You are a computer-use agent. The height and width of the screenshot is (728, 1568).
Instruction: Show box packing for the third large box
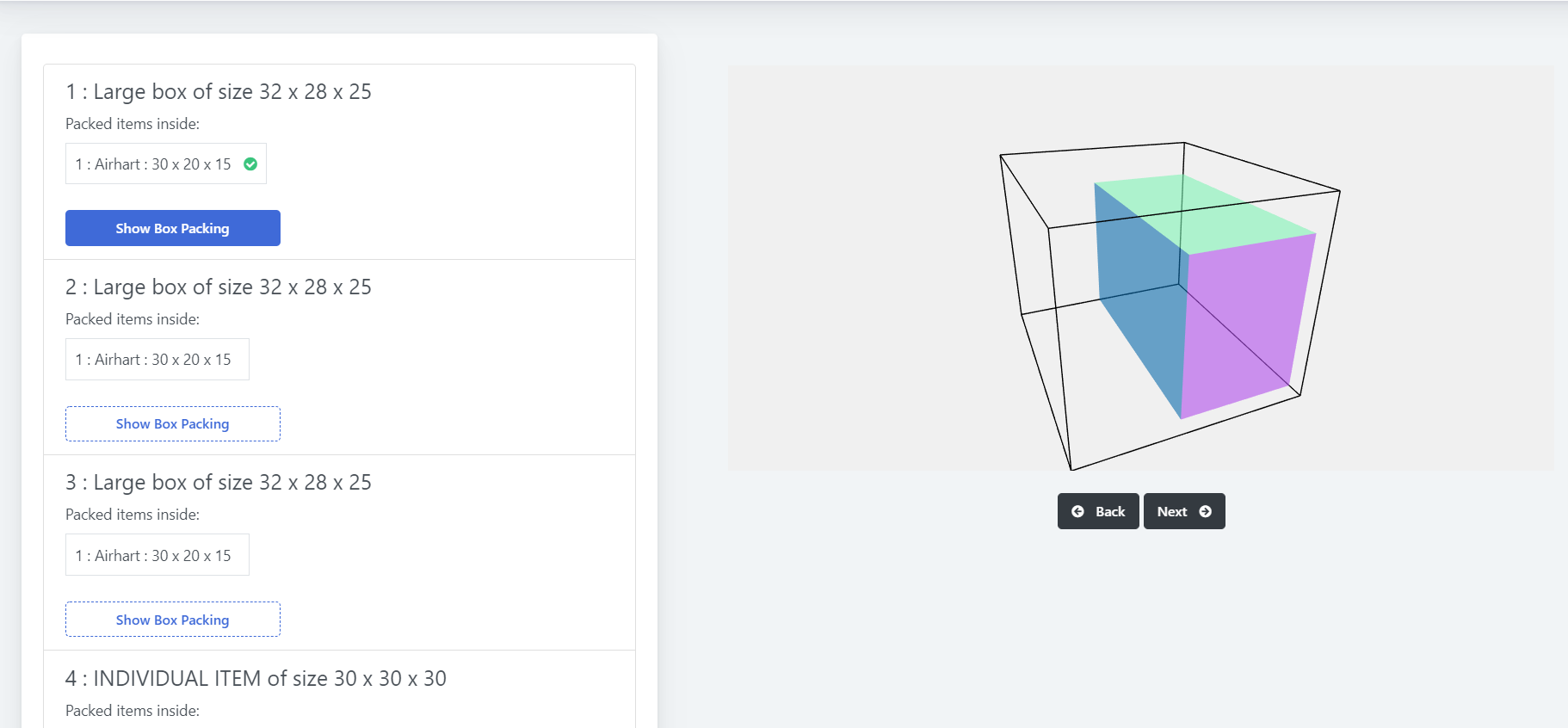point(173,620)
